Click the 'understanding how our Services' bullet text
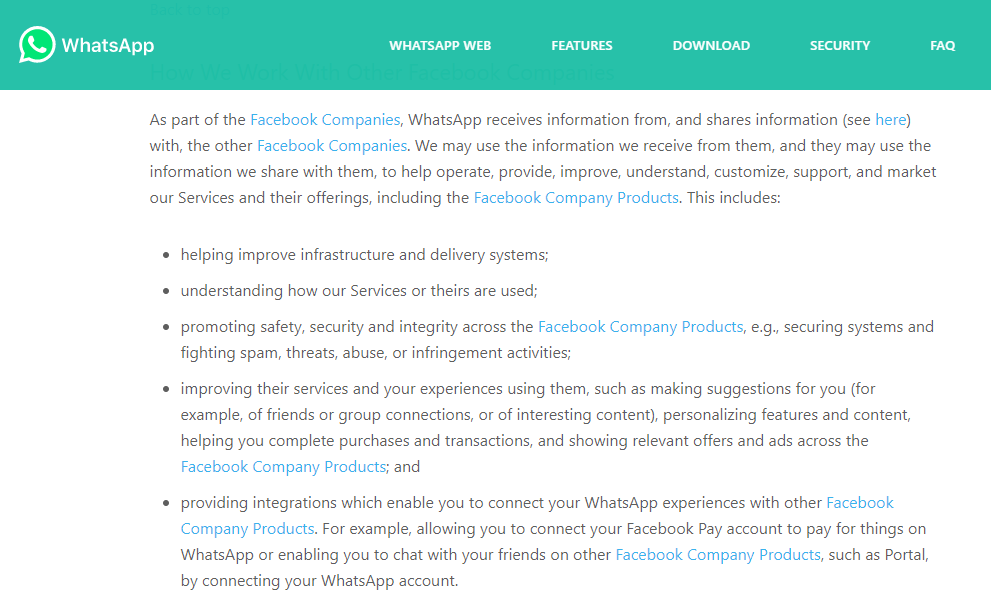This screenshot has height=611, width=991. click(x=359, y=291)
